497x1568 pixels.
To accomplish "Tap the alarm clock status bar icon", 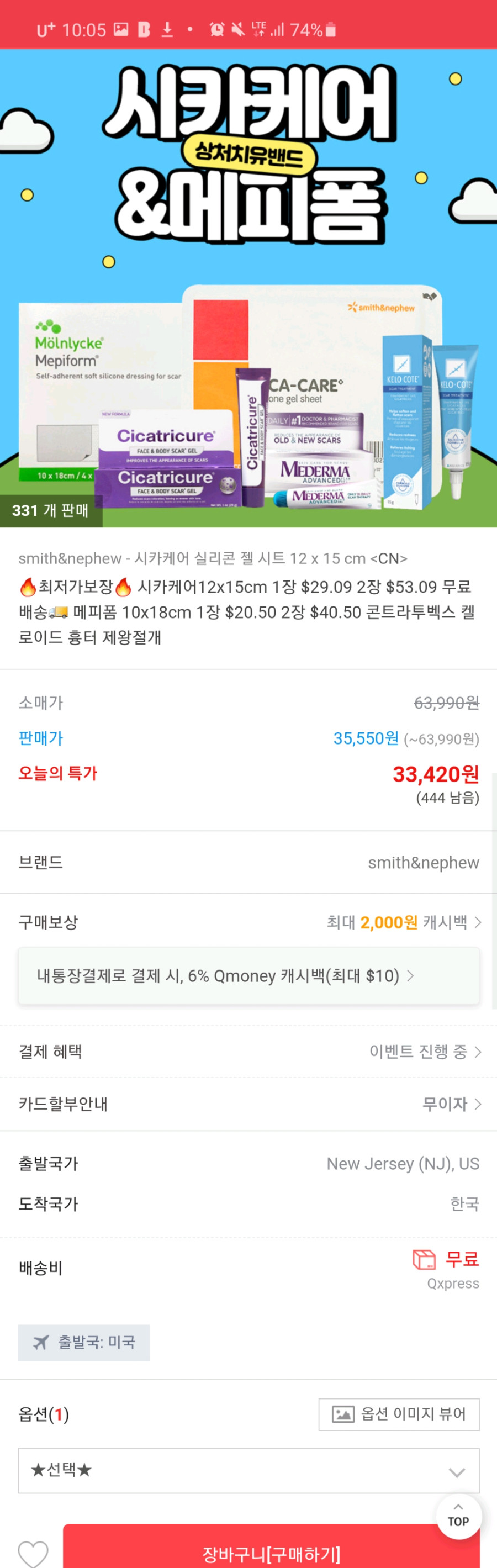I will [x=216, y=29].
